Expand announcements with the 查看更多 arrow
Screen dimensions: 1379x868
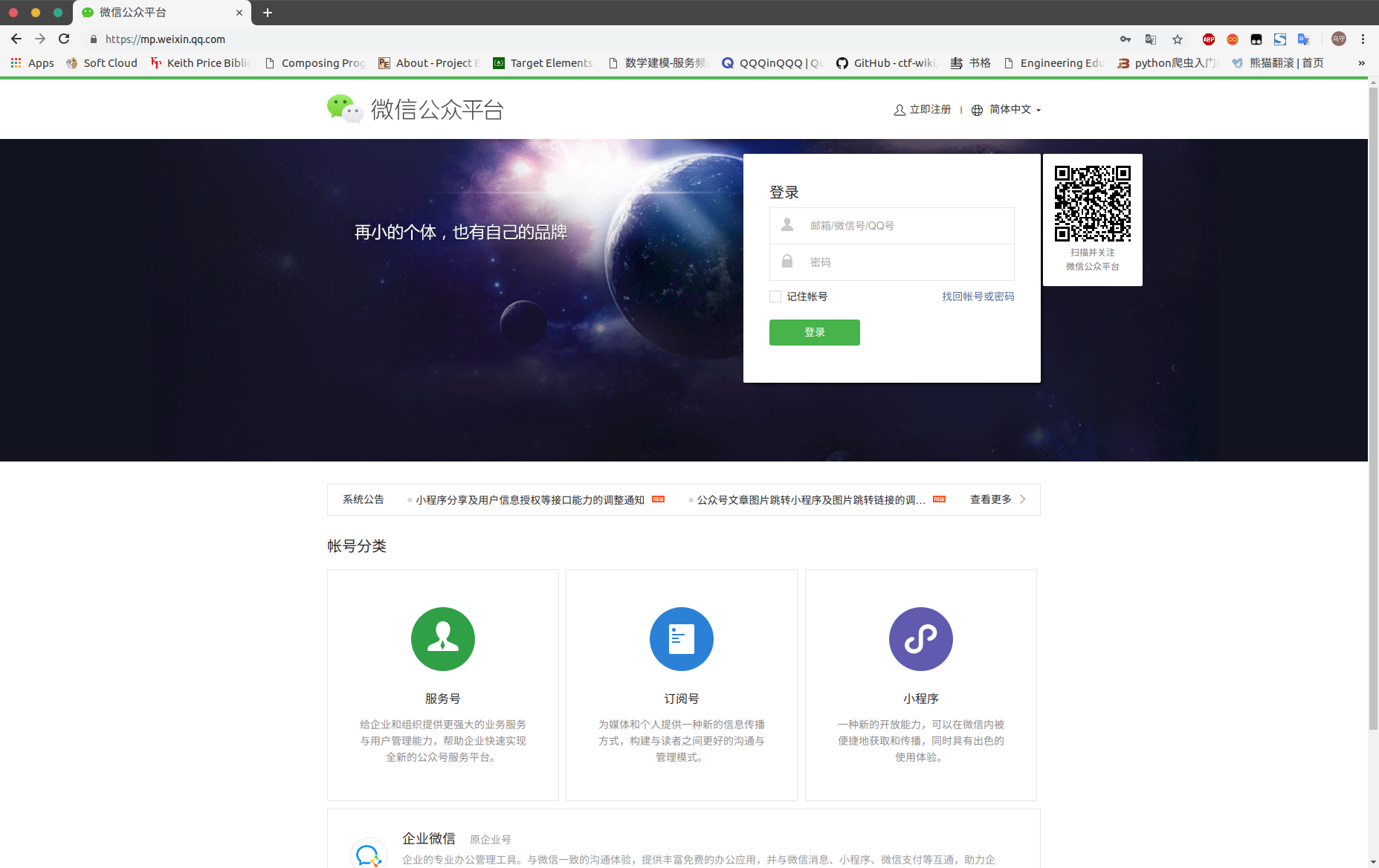1023,499
